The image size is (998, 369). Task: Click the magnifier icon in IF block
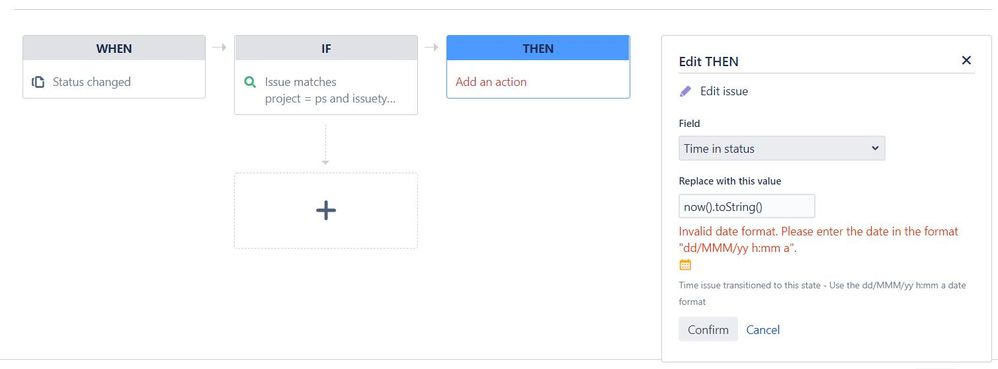[250, 82]
